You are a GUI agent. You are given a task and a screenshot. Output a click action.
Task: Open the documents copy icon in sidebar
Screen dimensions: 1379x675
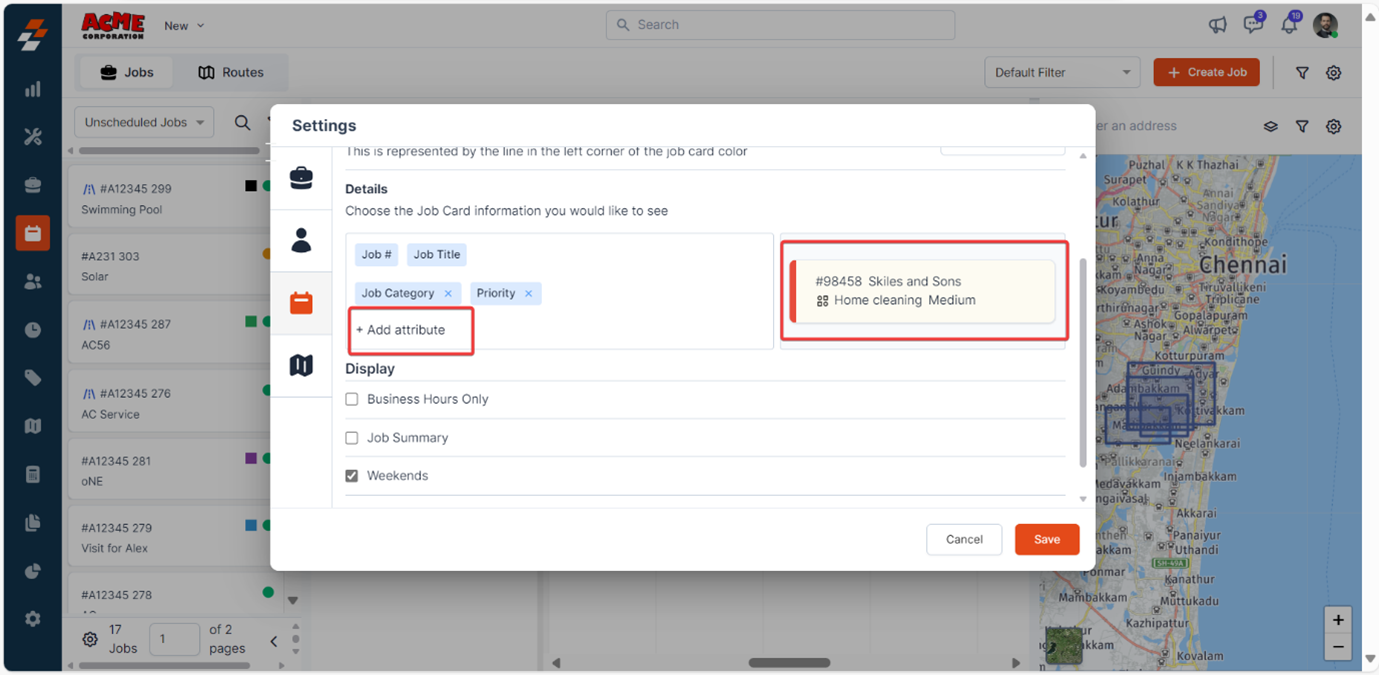point(33,523)
